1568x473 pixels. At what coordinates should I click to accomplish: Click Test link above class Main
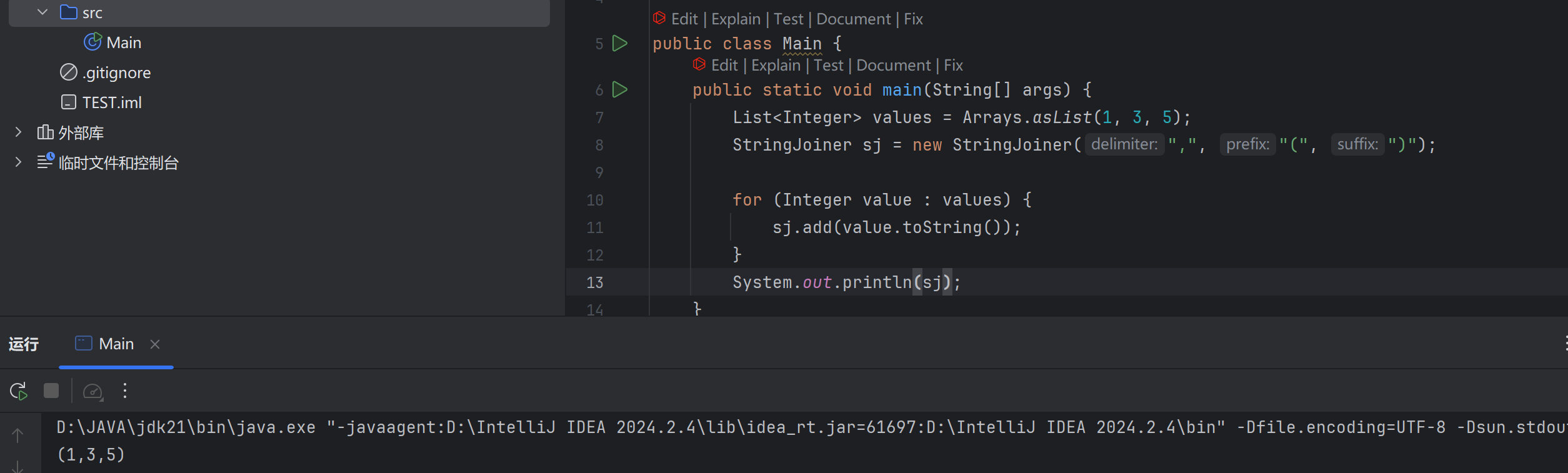click(x=788, y=19)
